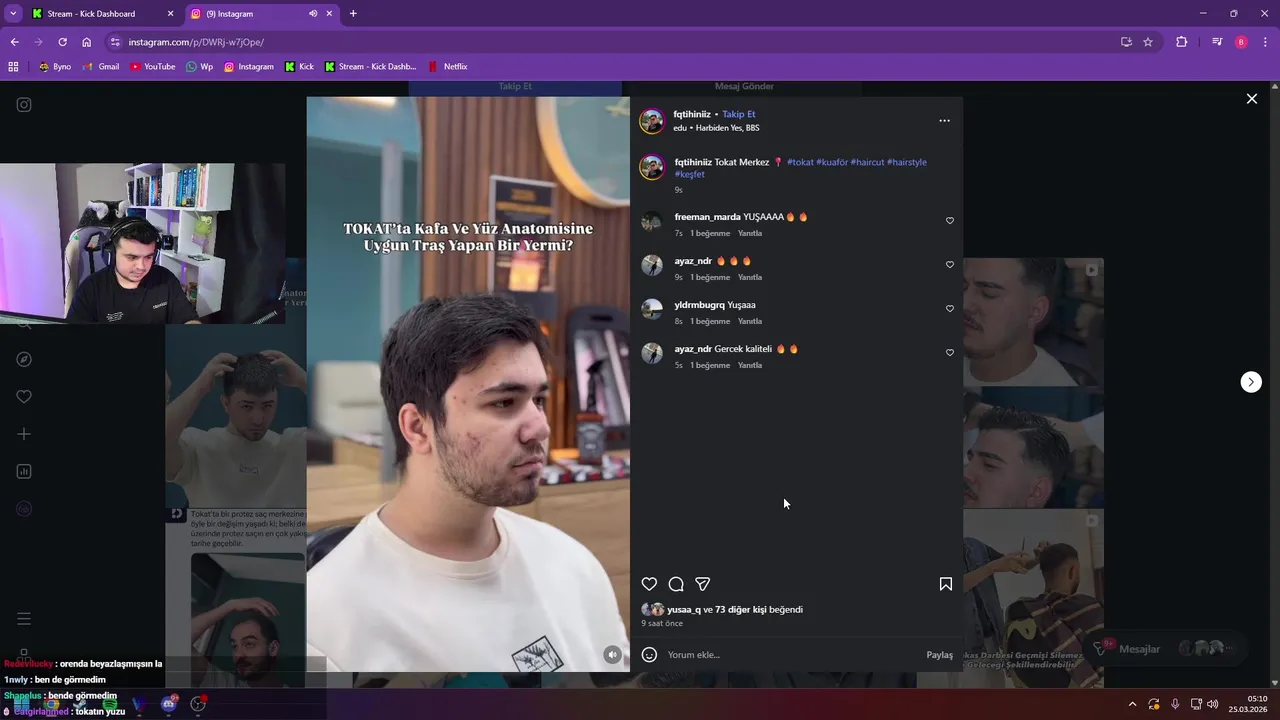Image resolution: width=1280 pixels, height=720 pixels.
Task: Open fqtihiniiz avatar in post header
Action: [x=652, y=121]
